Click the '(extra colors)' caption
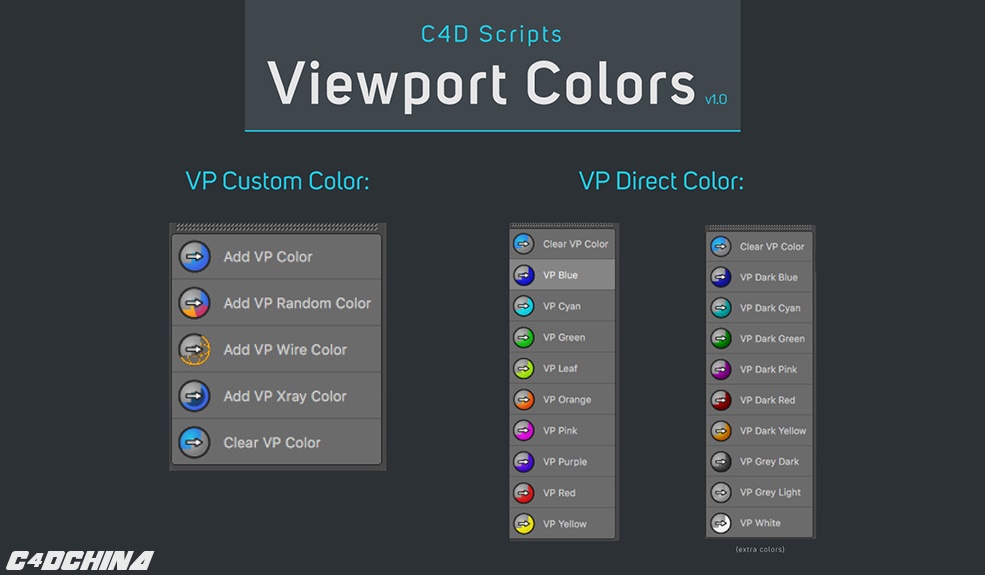The height and width of the screenshot is (575, 985). [760, 549]
